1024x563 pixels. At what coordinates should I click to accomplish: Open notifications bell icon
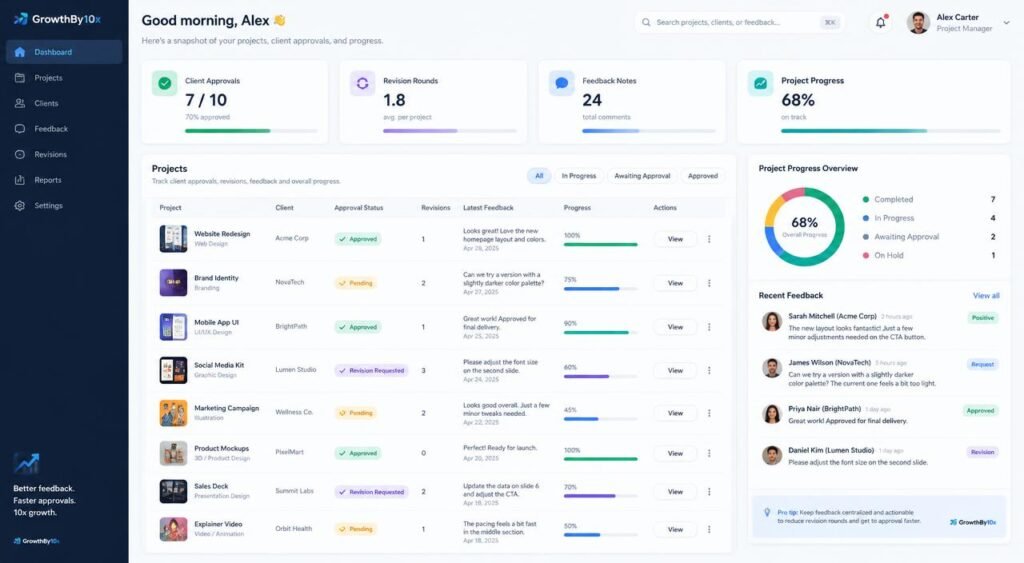(881, 22)
